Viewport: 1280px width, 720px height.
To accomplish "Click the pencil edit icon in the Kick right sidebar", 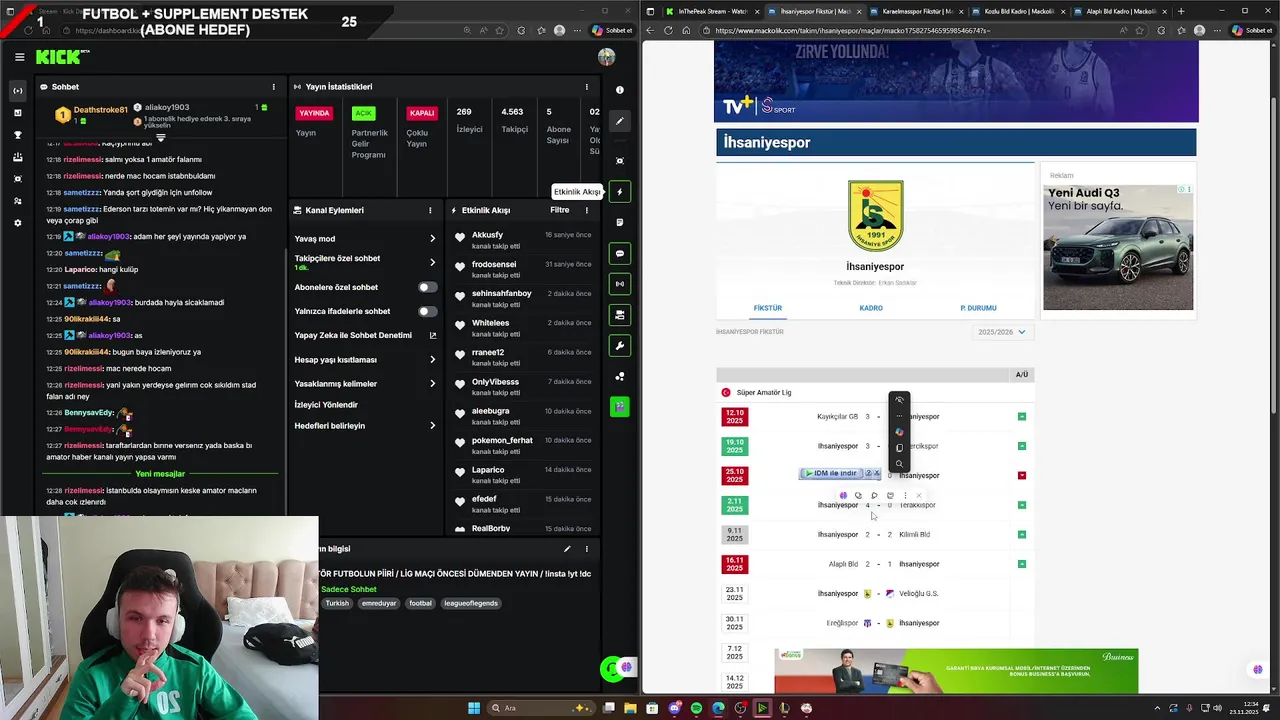I will click(620, 121).
